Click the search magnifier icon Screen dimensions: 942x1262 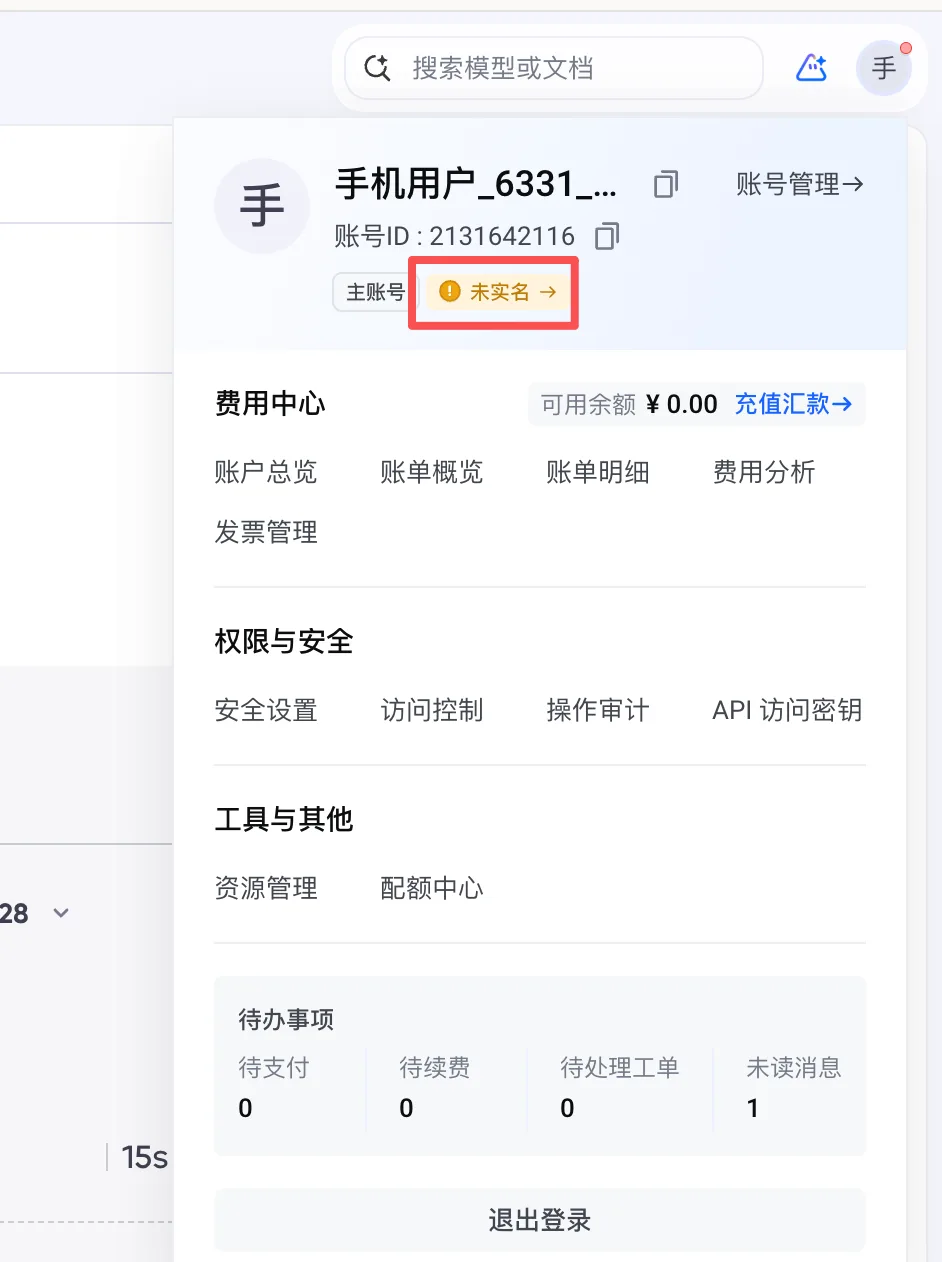point(377,68)
